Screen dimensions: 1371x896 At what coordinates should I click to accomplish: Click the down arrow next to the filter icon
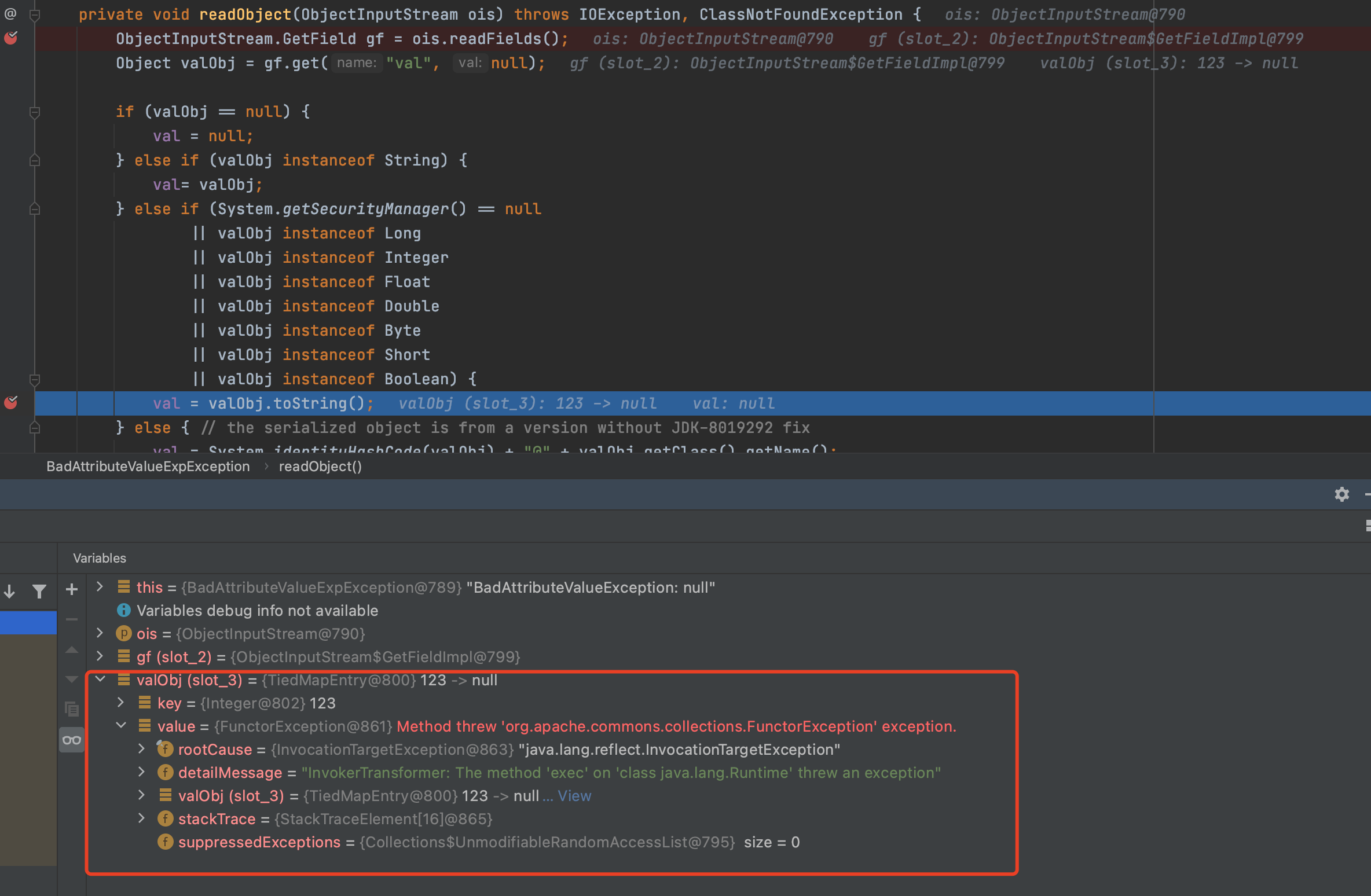click(x=10, y=591)
